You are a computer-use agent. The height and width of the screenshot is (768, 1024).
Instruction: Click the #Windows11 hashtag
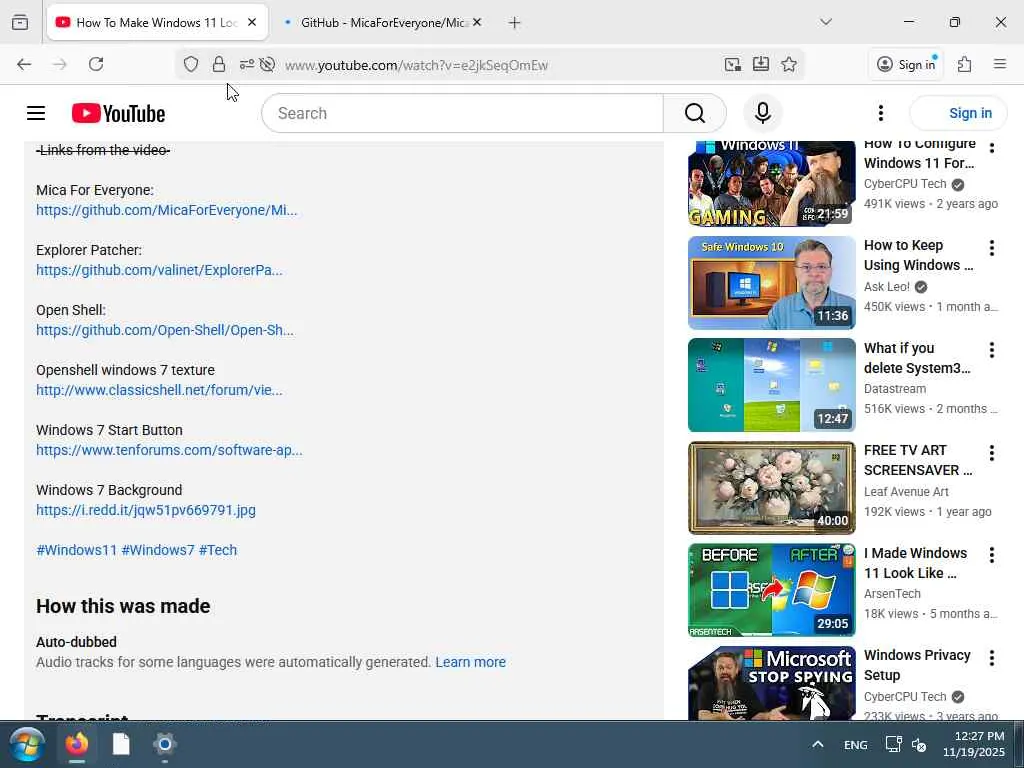pos(76,550)
